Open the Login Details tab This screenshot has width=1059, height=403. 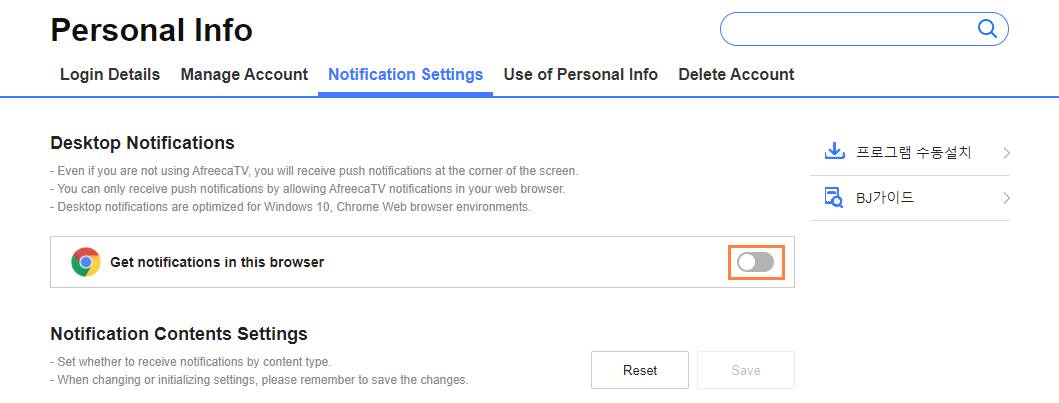110,74
